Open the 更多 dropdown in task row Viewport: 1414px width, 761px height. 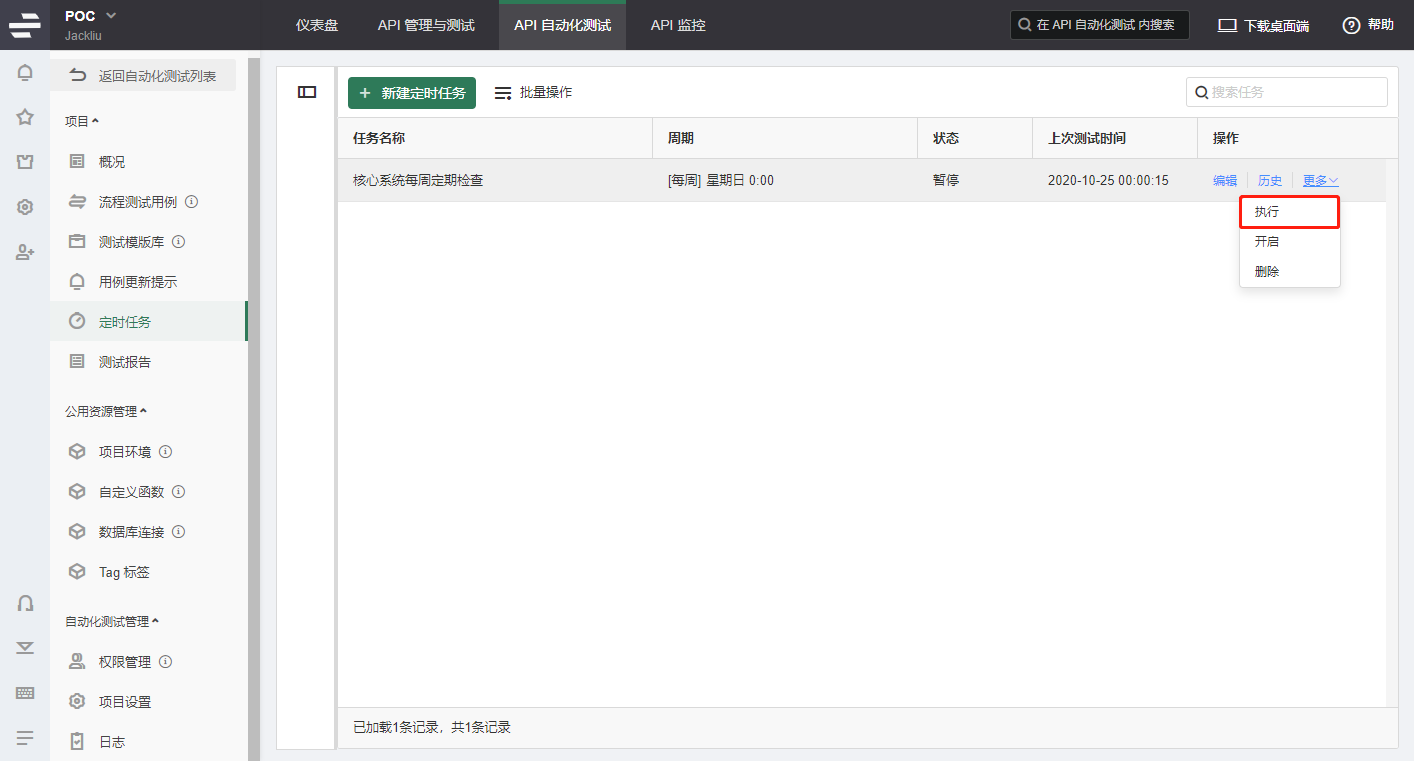(x=1320, y=181)
